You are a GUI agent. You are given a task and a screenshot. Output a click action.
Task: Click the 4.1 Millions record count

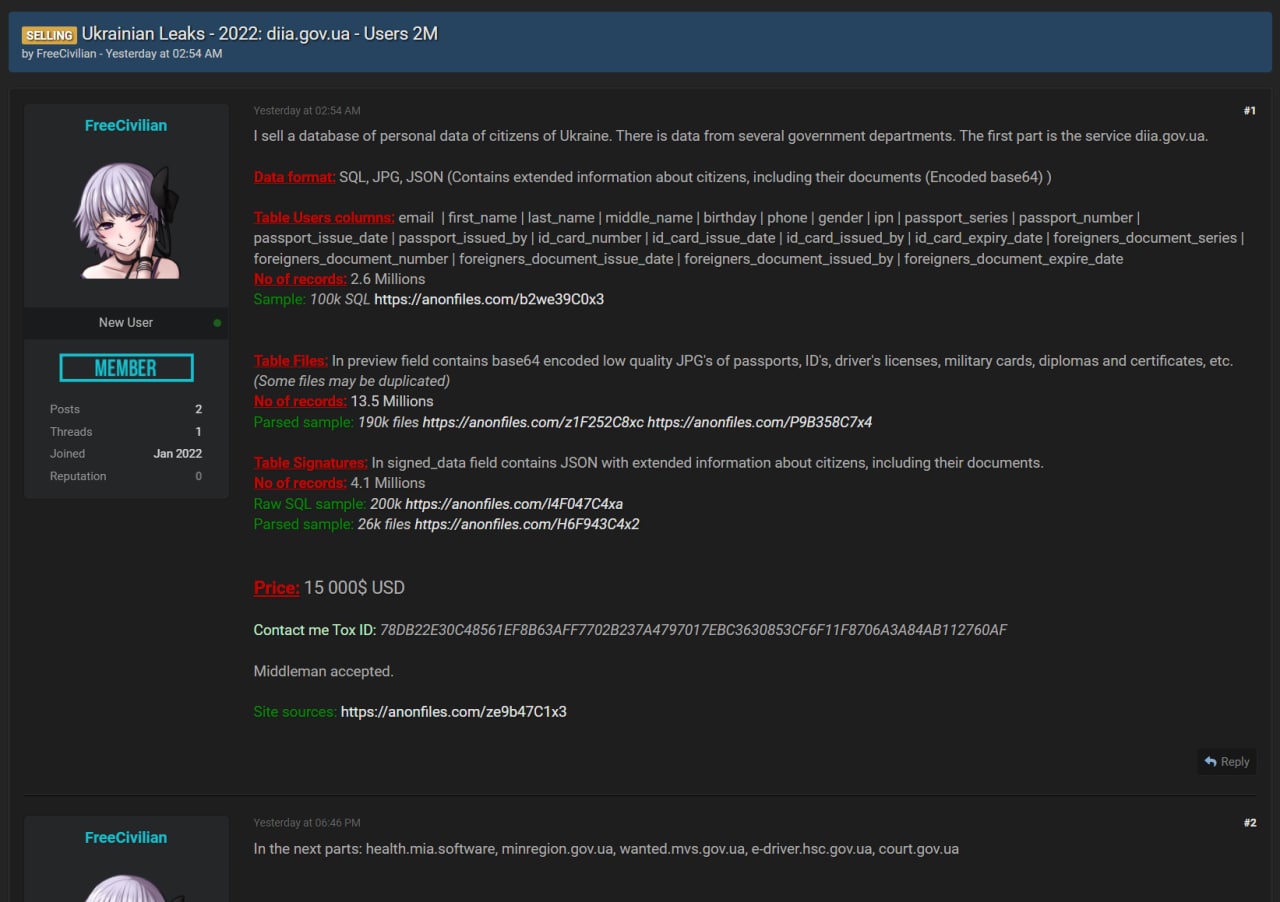click(x=388, y=483)
